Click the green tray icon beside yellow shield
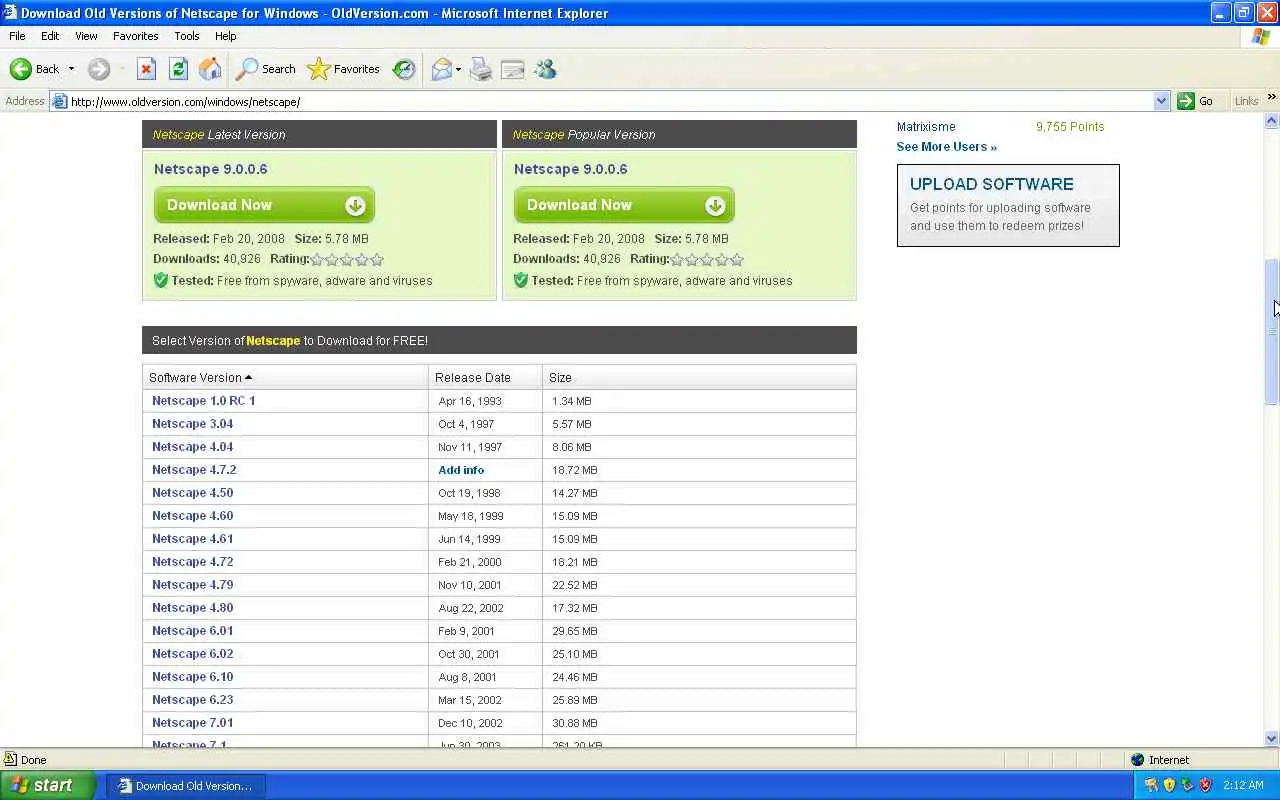Image resolution: width=1280 pixels, height=800 pixels. tap(1187, 785)
